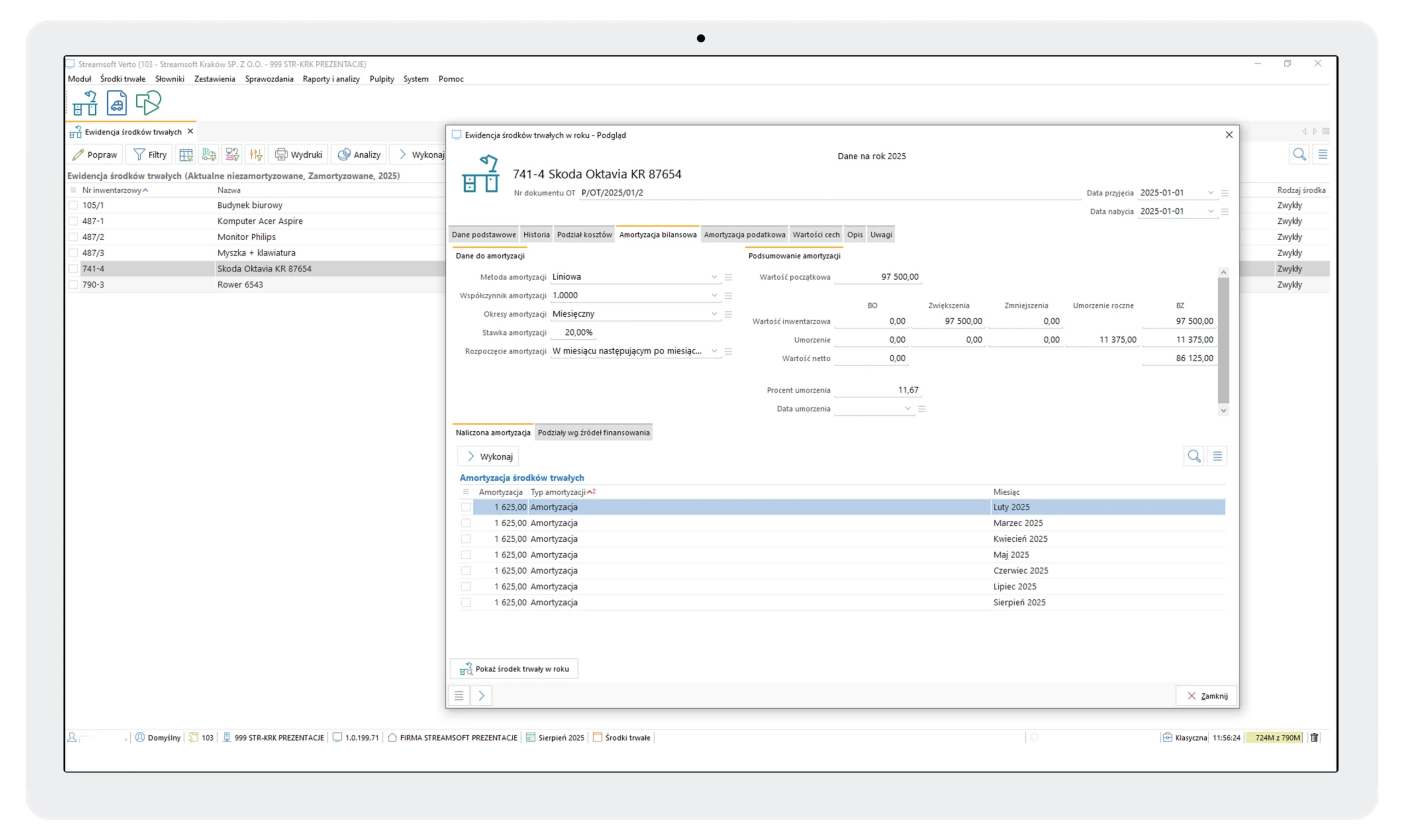Select checkbox for Sierpień 2025 amortization row
The height and width of the screenshot is (840, 1401).
pos(465,603)
